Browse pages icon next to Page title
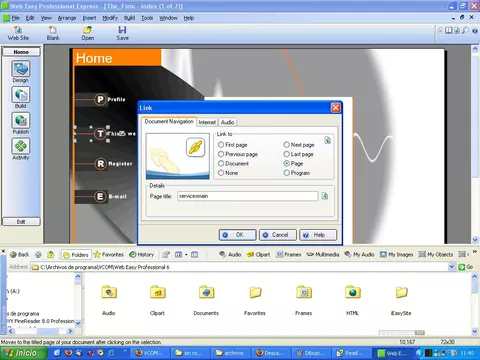Viewport: 480px width, 360px height. point(325,196)
